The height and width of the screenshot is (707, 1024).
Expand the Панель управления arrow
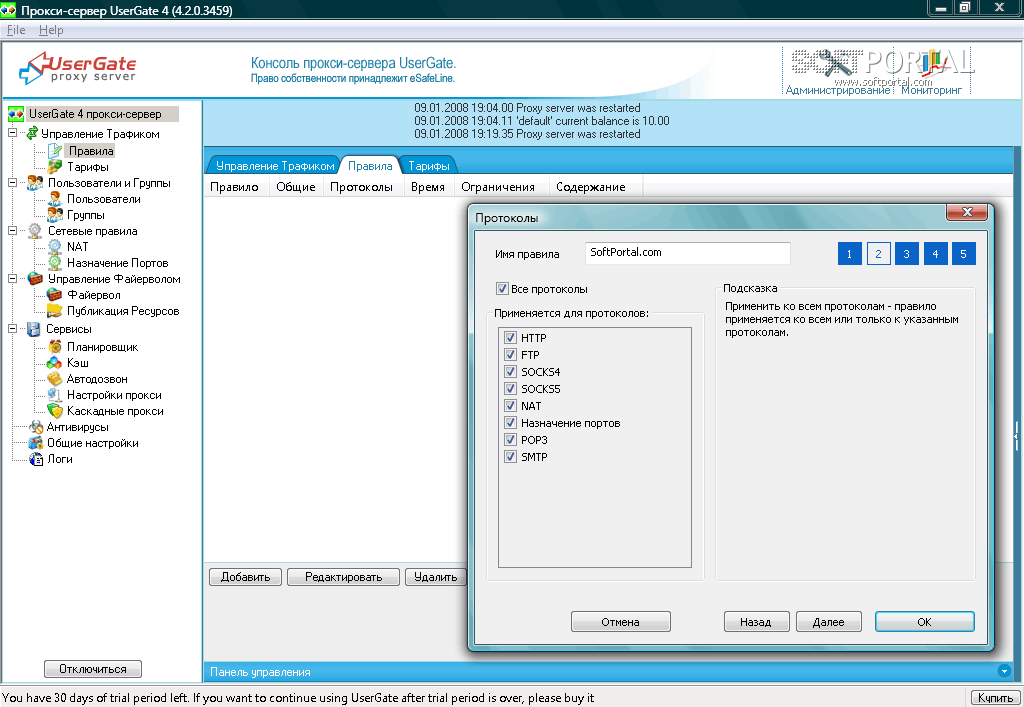(x=1004, y=671)
